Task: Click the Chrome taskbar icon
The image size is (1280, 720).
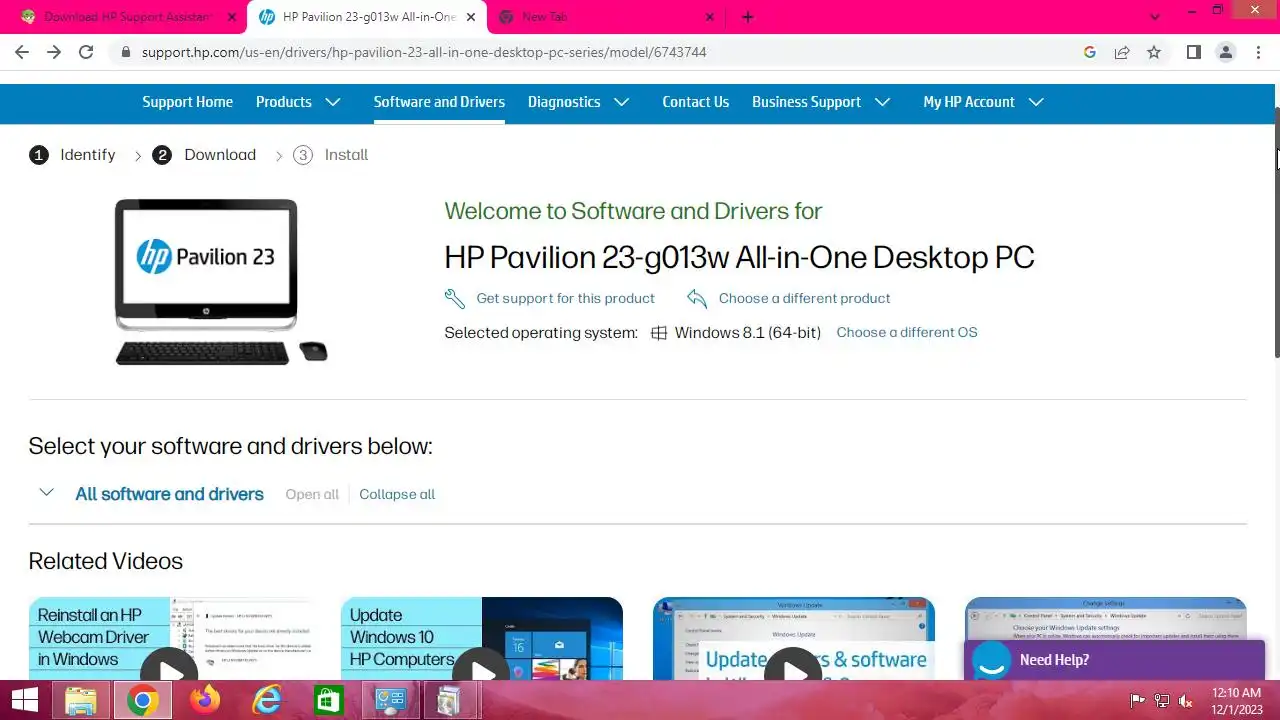Action: point(142,700)
